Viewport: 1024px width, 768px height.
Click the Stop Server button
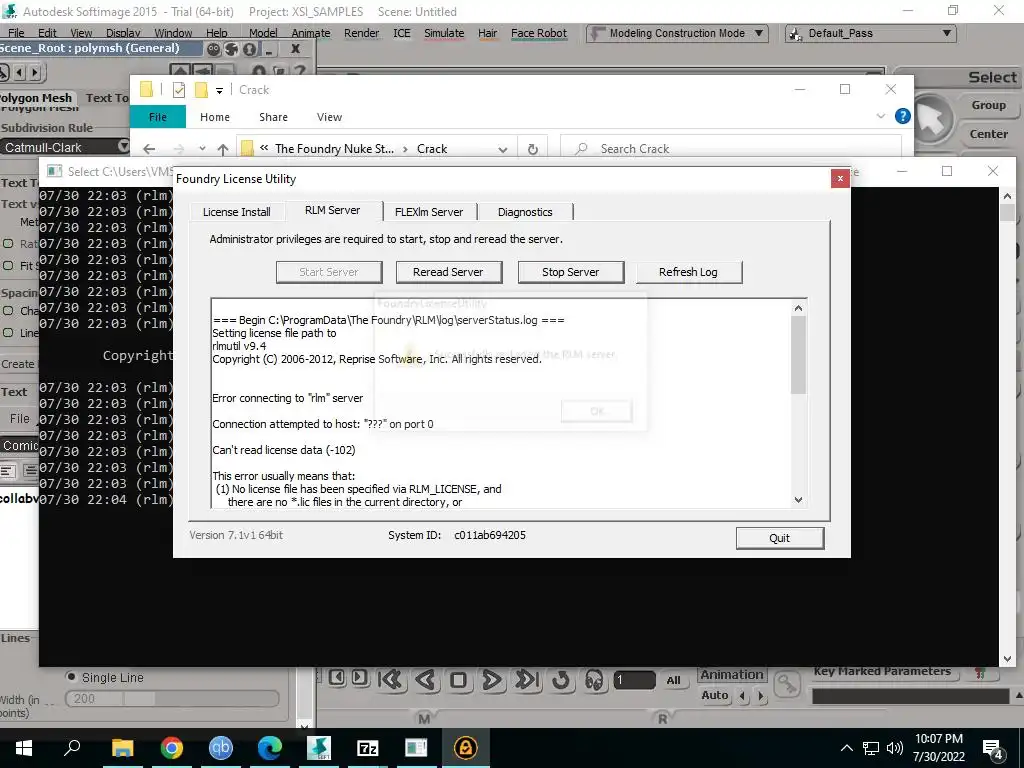[571, 272]
